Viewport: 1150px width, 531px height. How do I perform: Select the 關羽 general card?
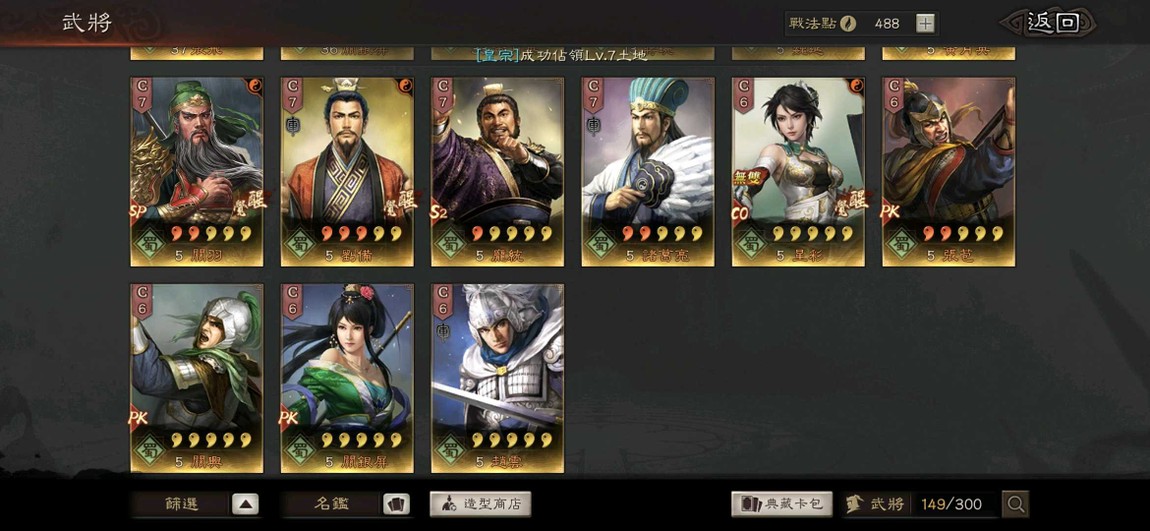(x=197, y=172)
